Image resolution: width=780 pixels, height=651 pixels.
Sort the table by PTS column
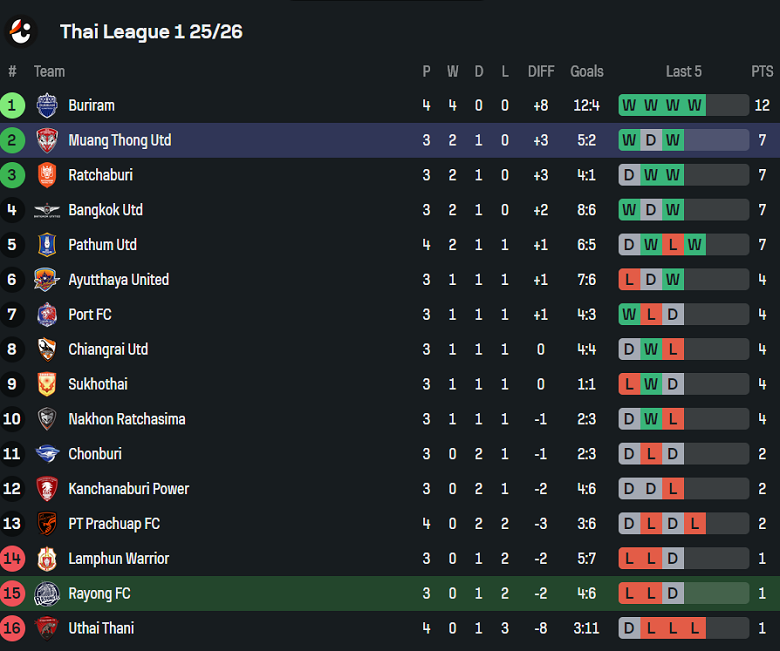pos(762,71)
